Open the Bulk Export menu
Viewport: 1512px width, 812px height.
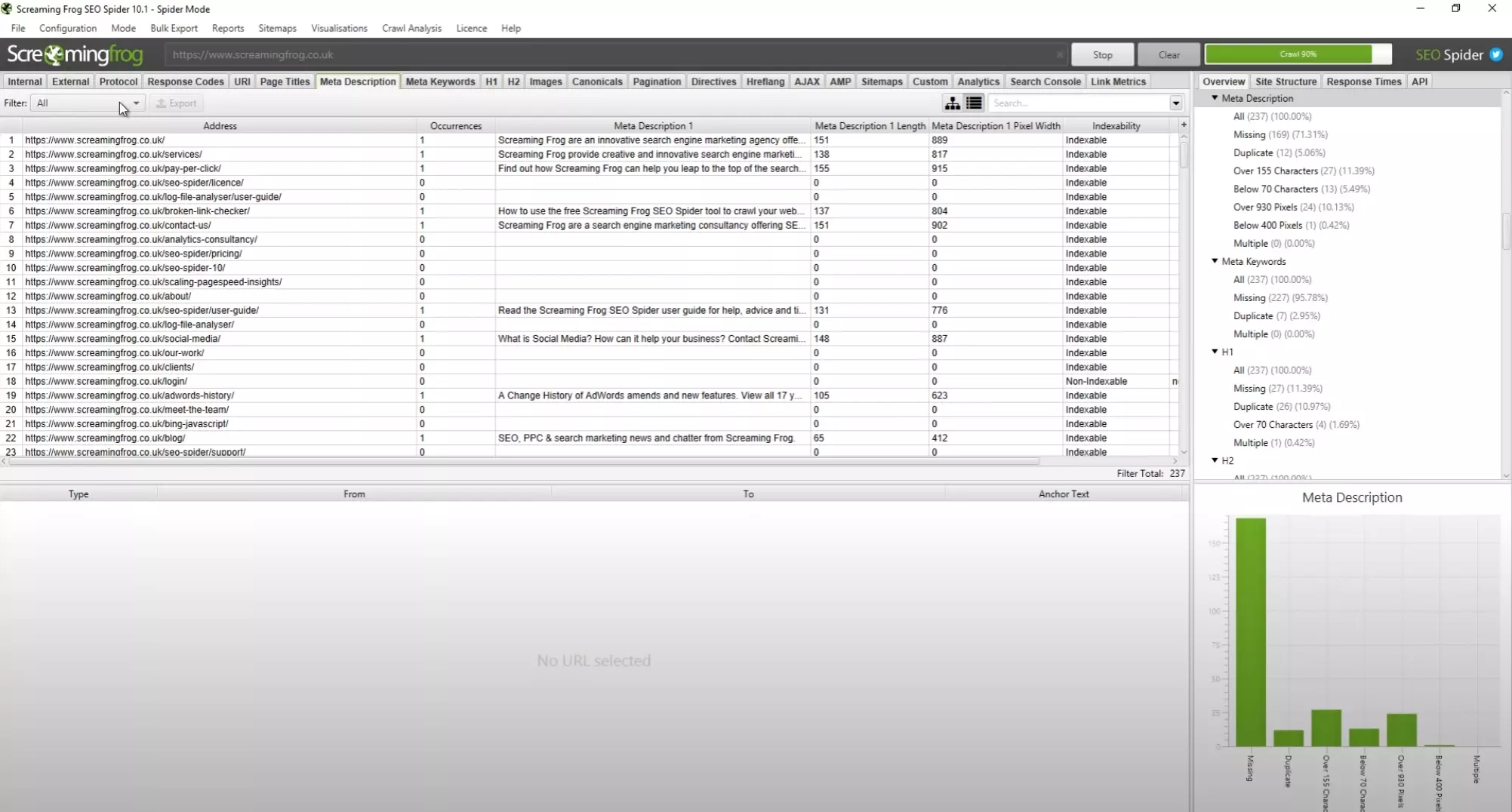(174, 28)
